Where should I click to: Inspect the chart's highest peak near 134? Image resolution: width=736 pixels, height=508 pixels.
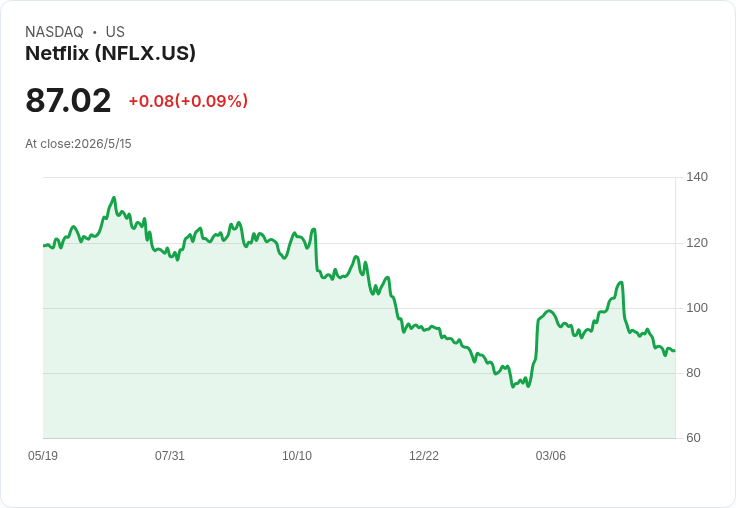114,198
